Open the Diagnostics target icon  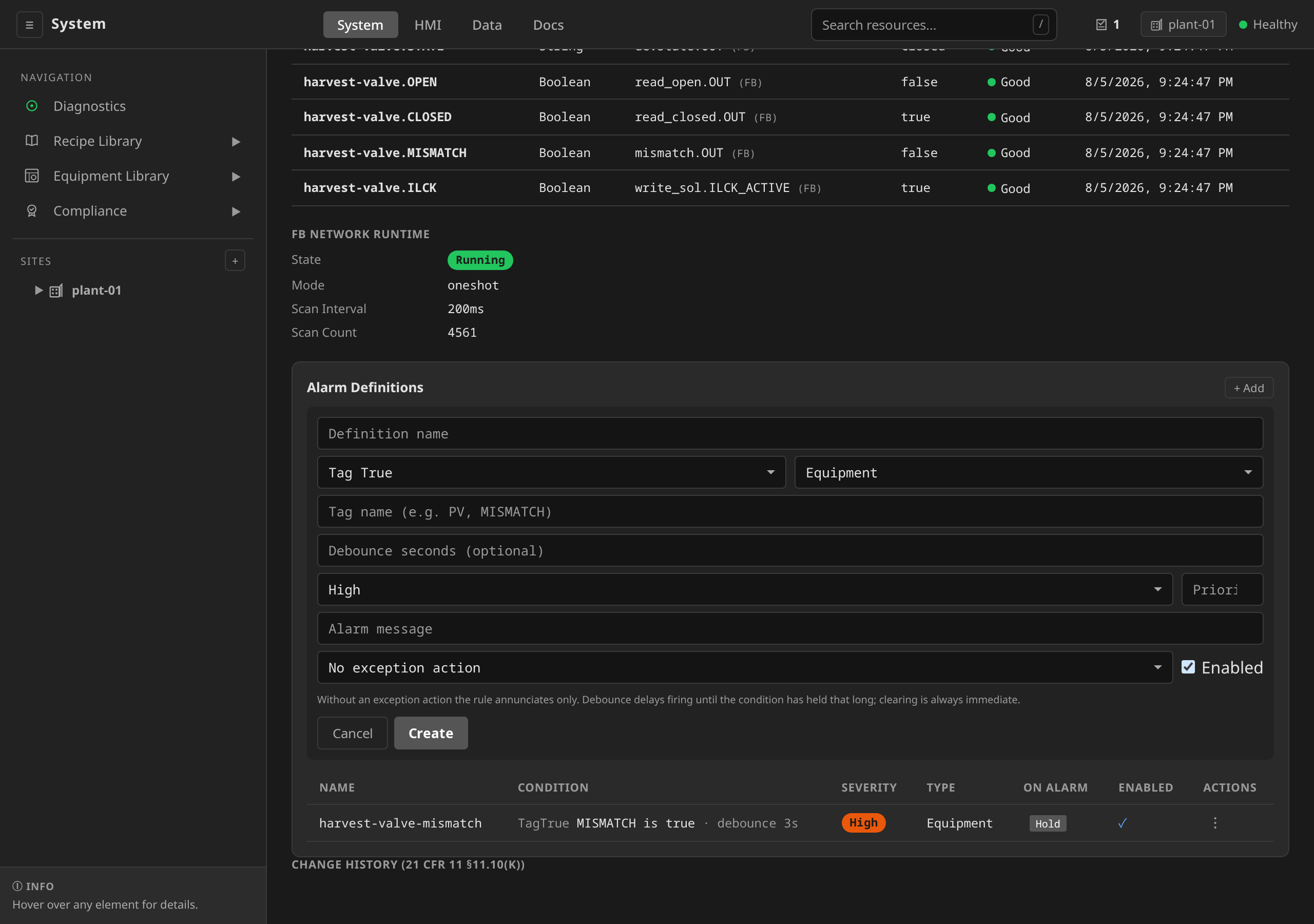(x=32, y=106)
